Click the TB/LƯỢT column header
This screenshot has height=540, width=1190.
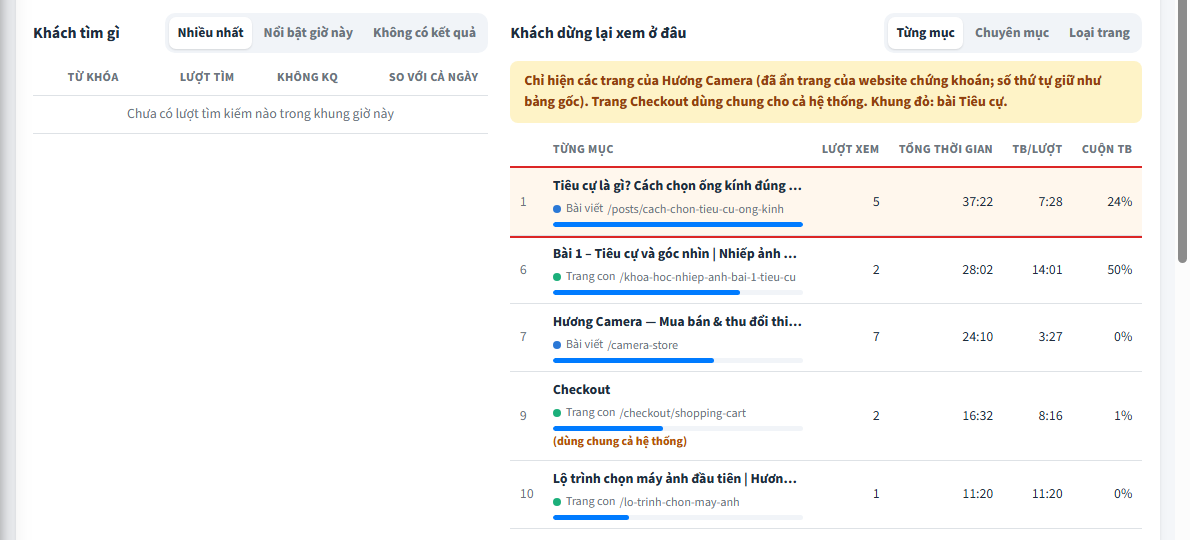[1037, 149]
